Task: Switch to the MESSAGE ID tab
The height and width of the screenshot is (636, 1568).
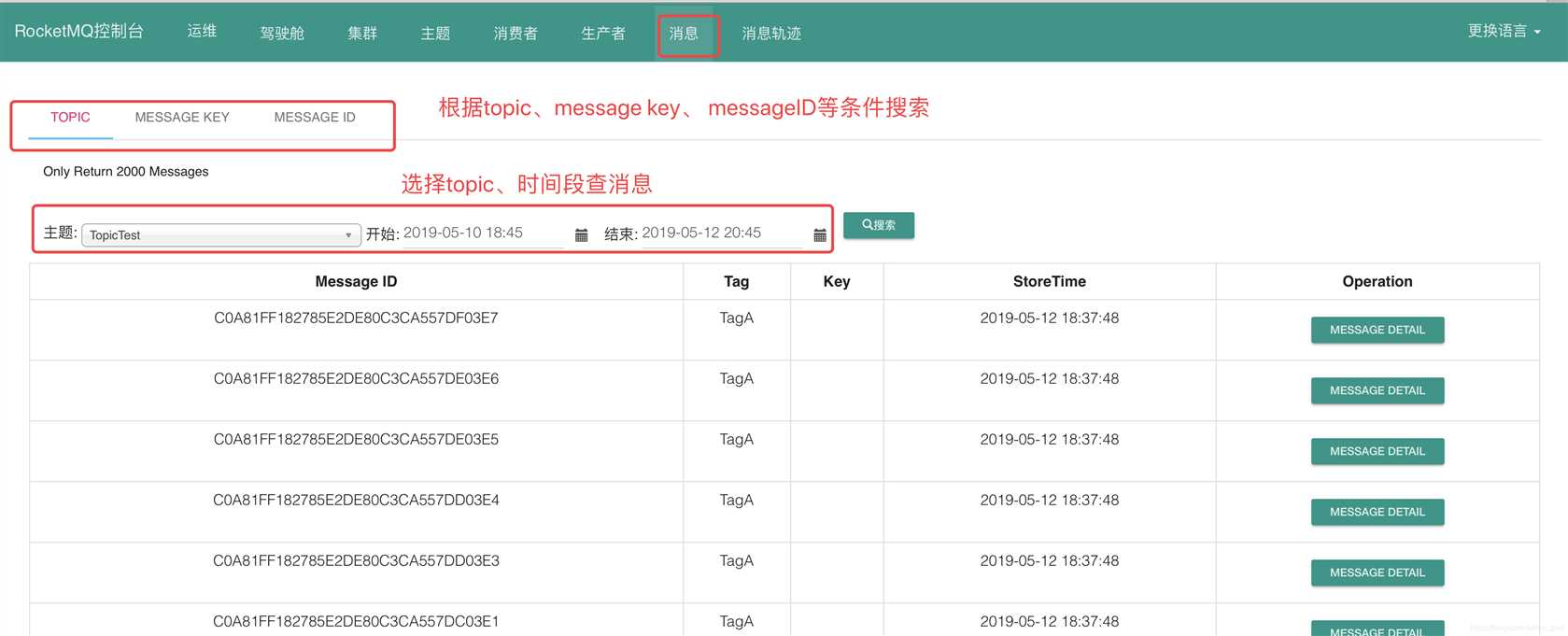Action: (x=315, y=118)
